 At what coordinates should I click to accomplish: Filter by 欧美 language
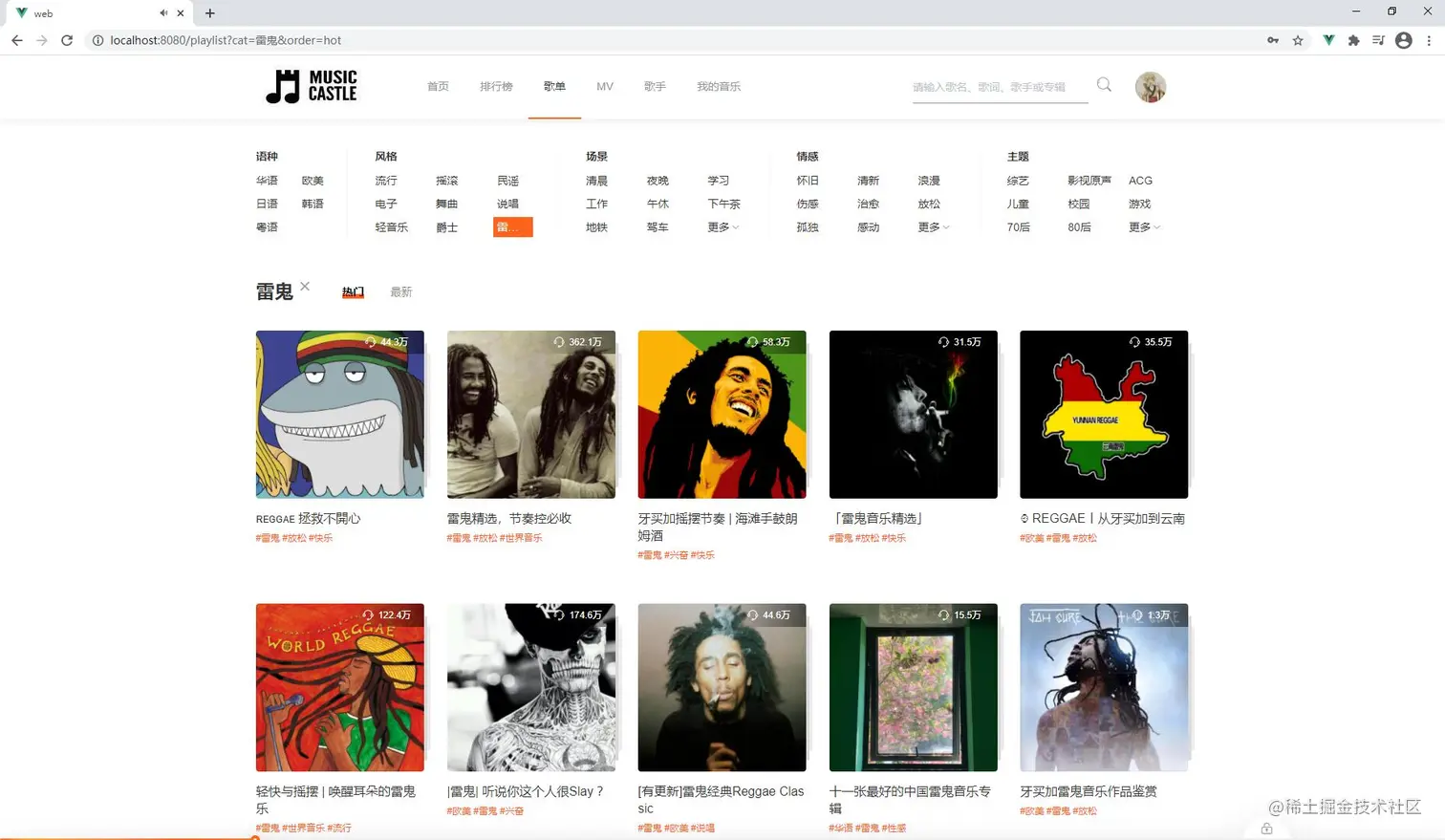[x=313, y=181]
